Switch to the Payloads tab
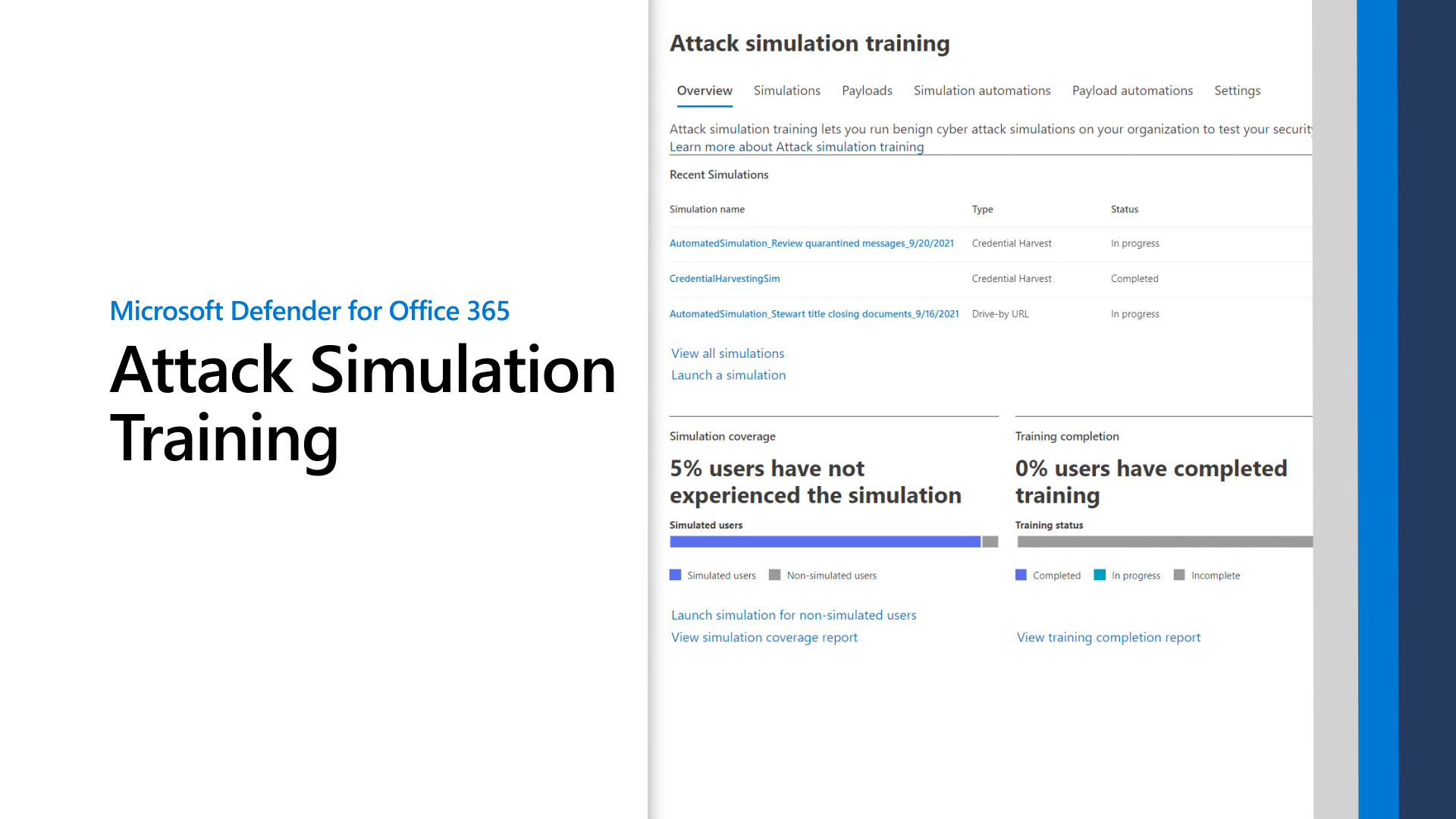This screenshot has height=819, width=1456. [x=867, y=90]
